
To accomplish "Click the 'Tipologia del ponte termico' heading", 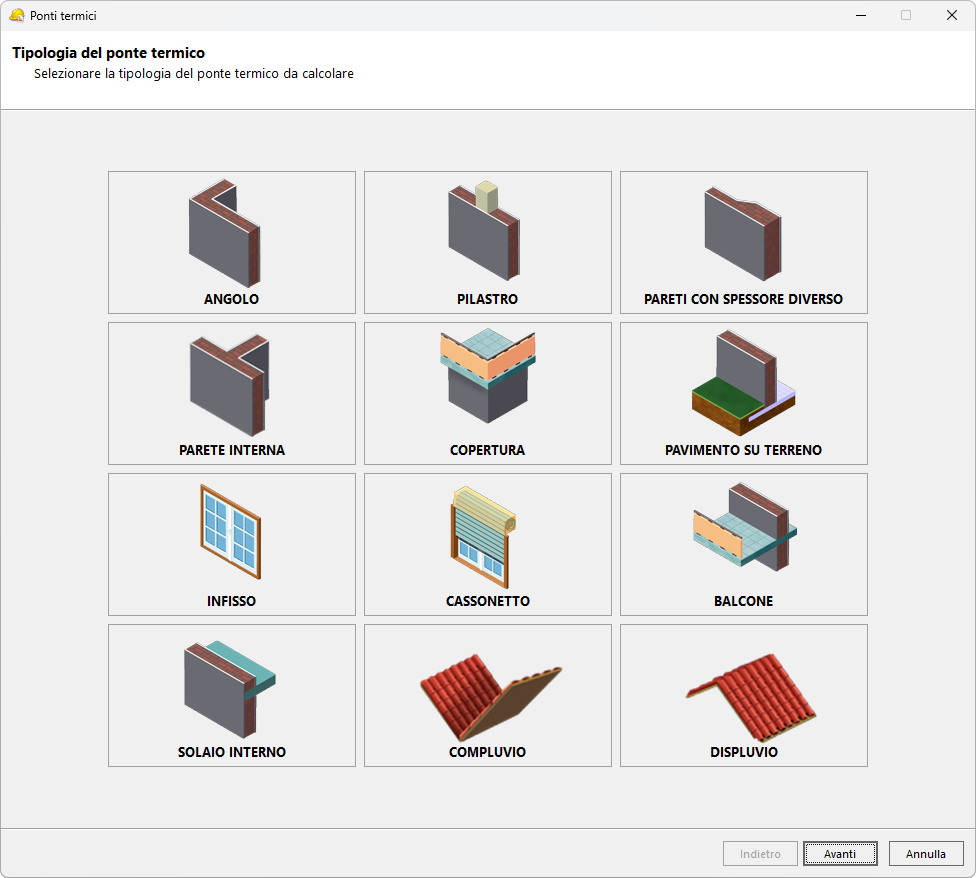I will click(x=108, y=53).
